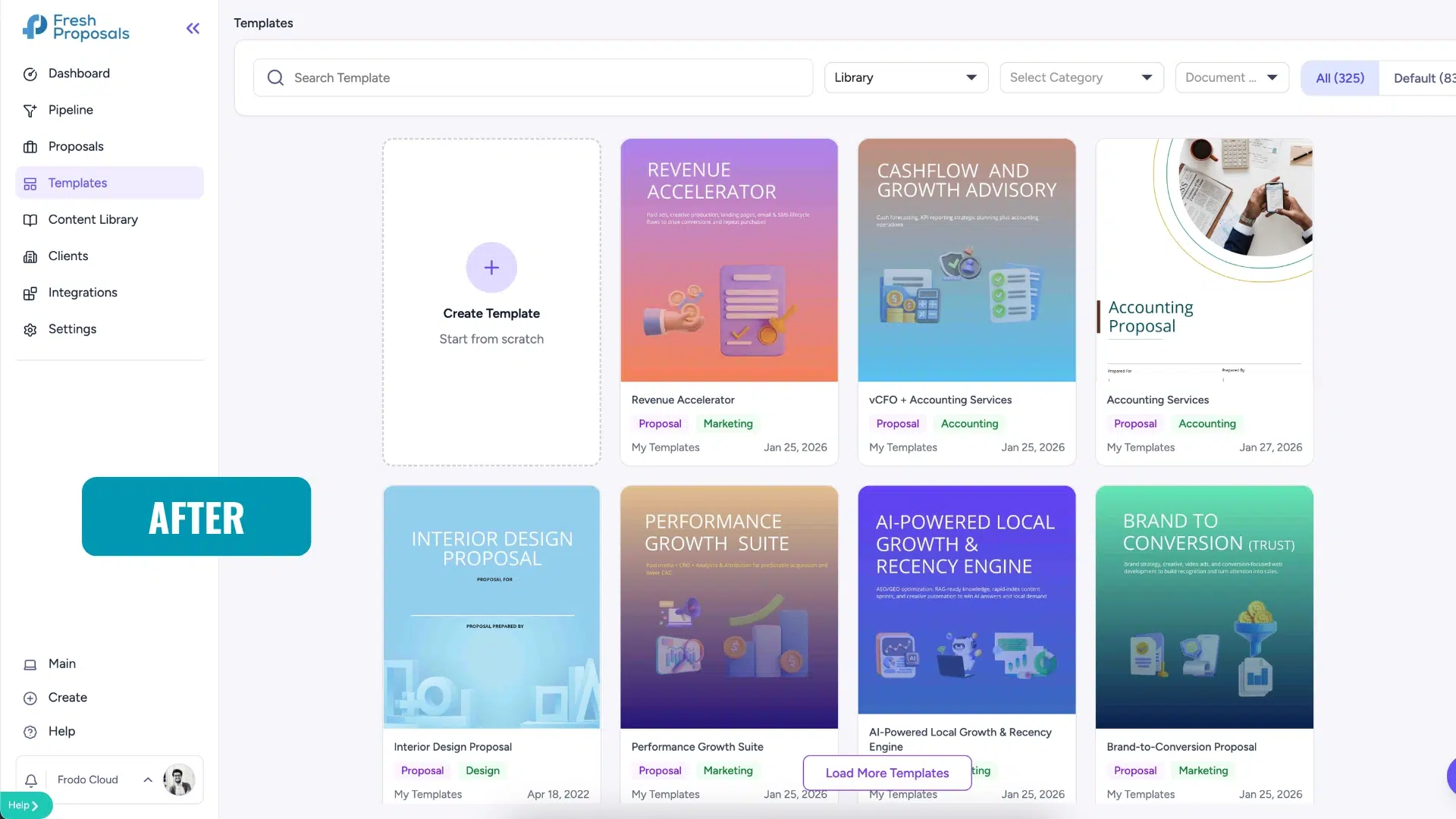The width and height of the screenshot is (1456, 819).
Task: Click the Integrations blocks icon
Action: [x=30, y=293]
